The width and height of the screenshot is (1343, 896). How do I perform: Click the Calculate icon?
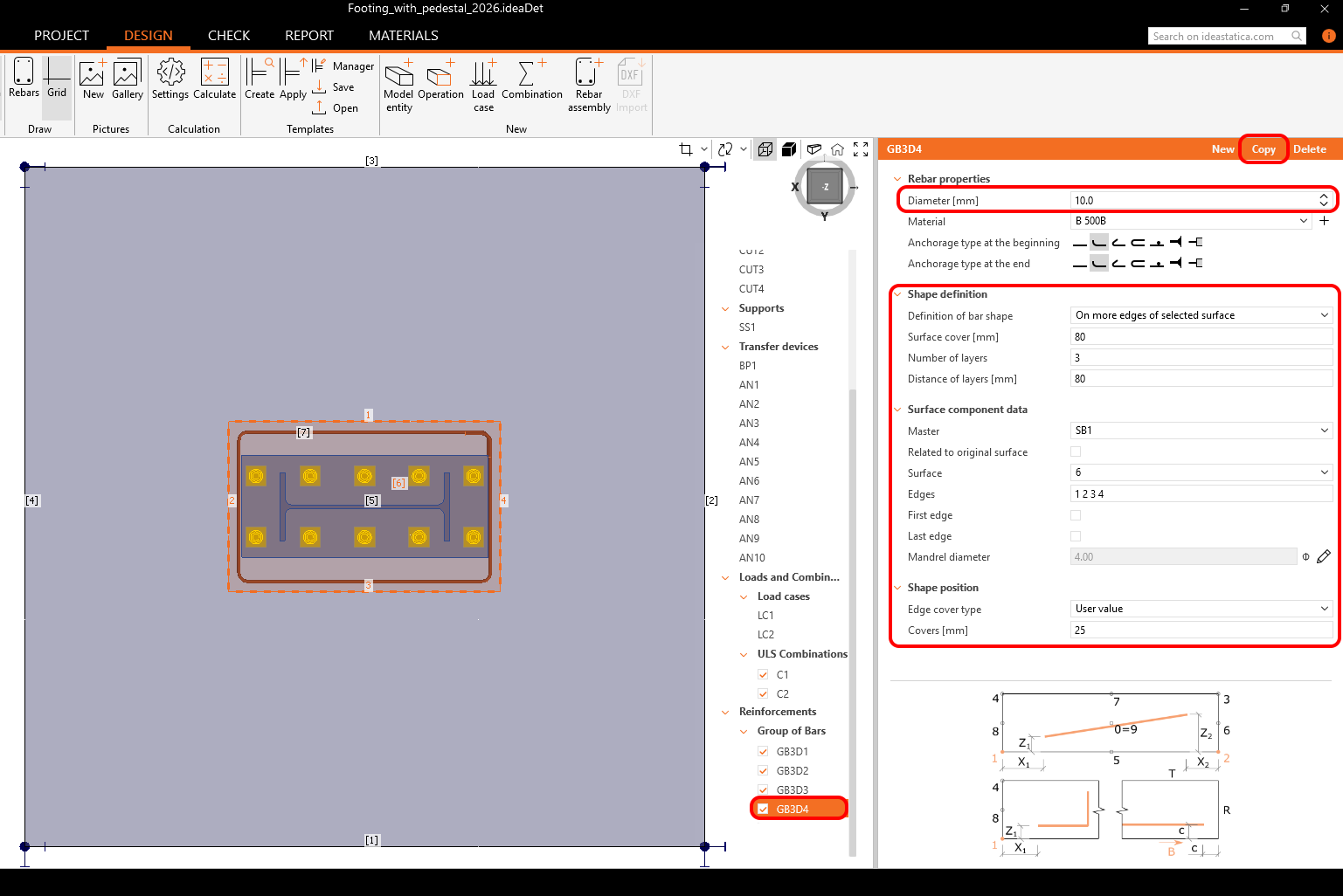click(x=214, y=79)
